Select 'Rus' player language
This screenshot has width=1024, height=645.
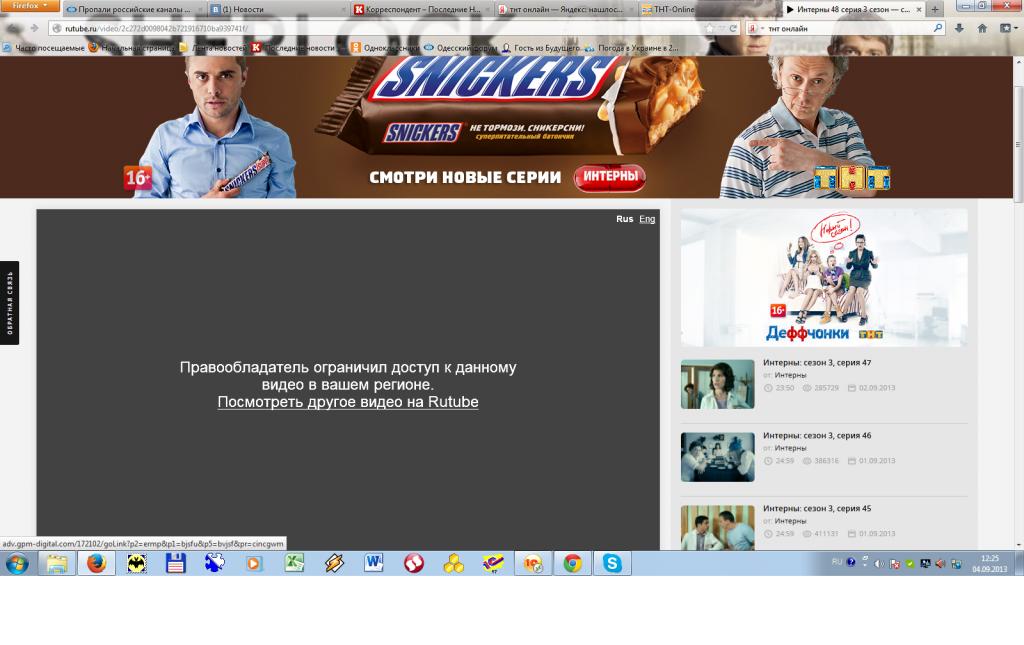[x=624, y=219]
